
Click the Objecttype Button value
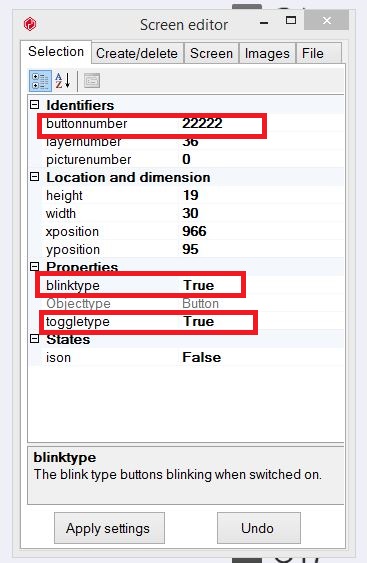(200, 303)
